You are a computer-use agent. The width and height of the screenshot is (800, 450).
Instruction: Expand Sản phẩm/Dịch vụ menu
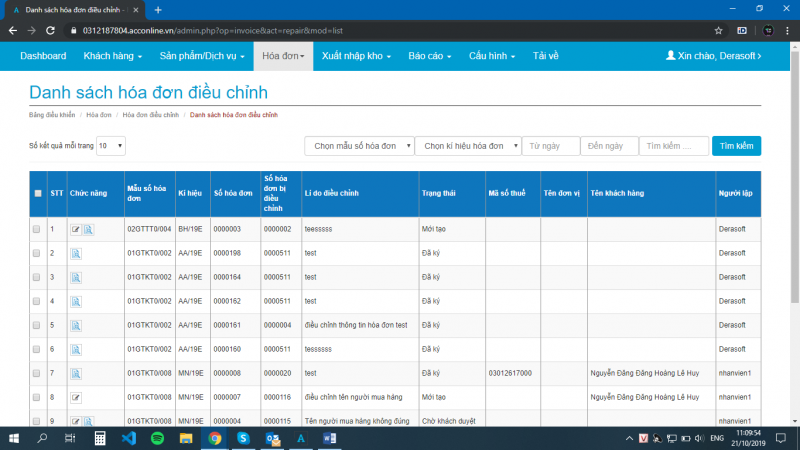pyautogui.click(x=202, y=56)
